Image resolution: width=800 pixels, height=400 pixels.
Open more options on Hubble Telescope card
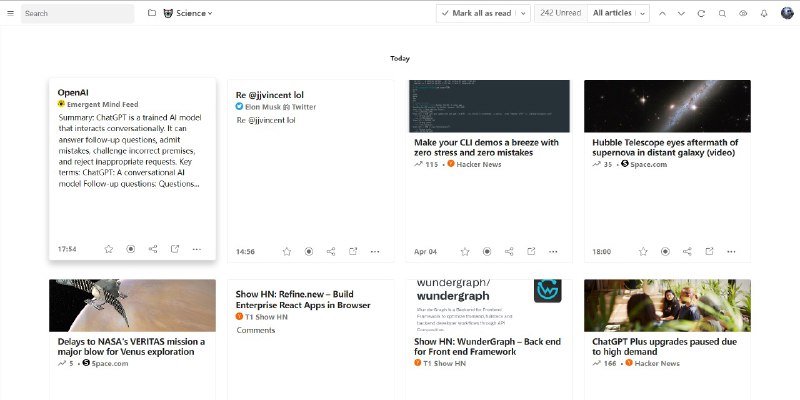(731, 252)
